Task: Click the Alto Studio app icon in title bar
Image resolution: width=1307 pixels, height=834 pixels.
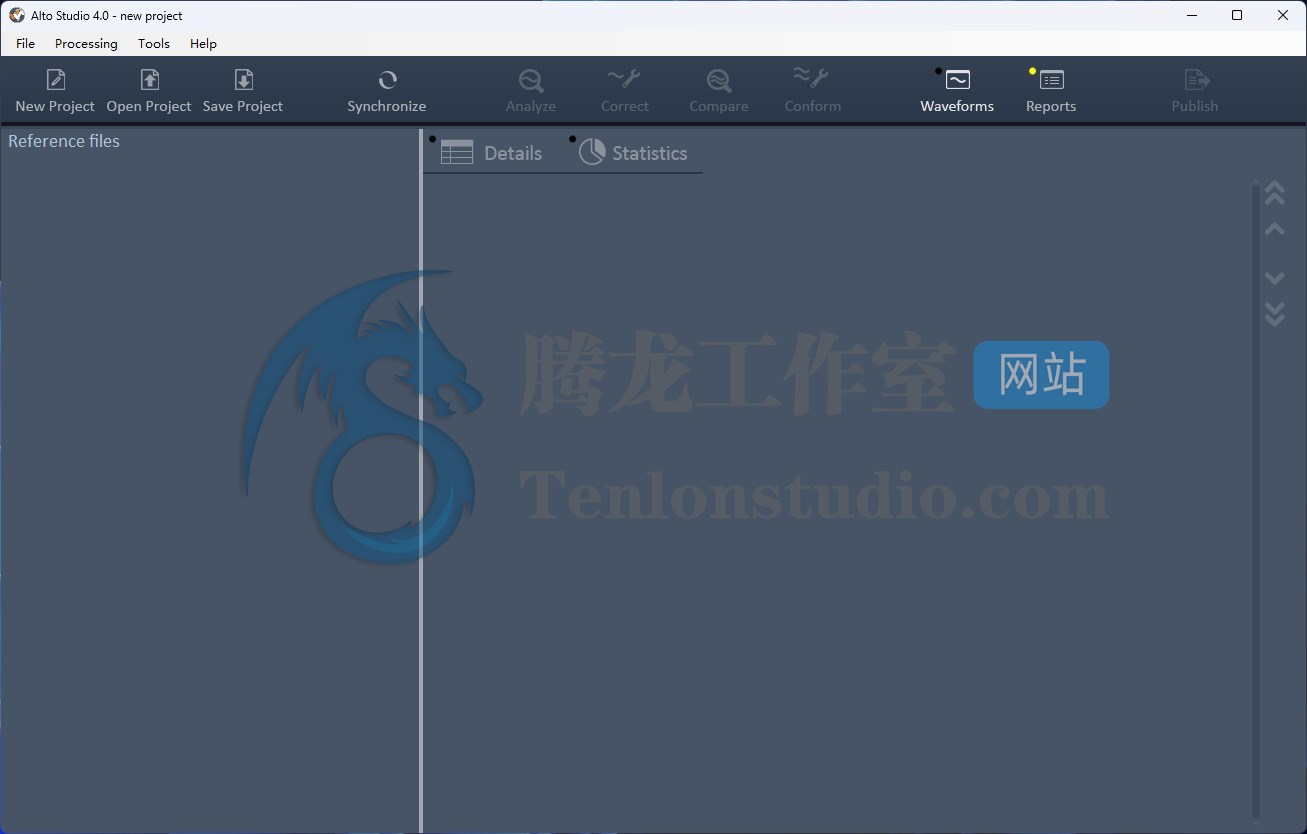Action: pos(17,15)
